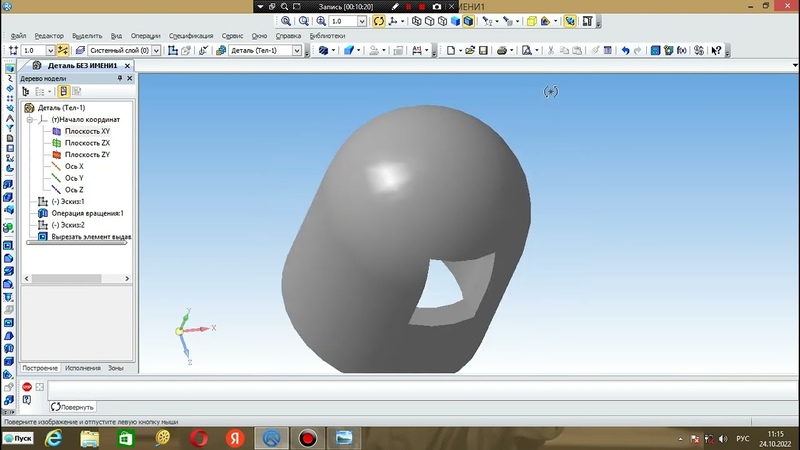
Task: Click the red STOP icon
Action: pyautogui.click(x=27, y=387)
